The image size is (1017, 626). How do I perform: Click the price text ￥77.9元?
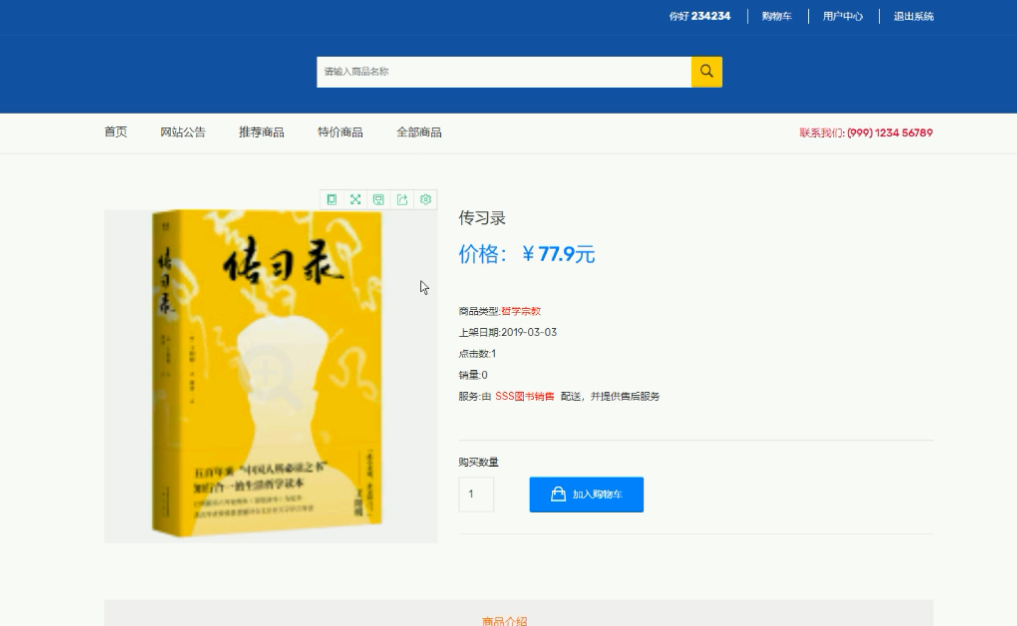[558, 254]
